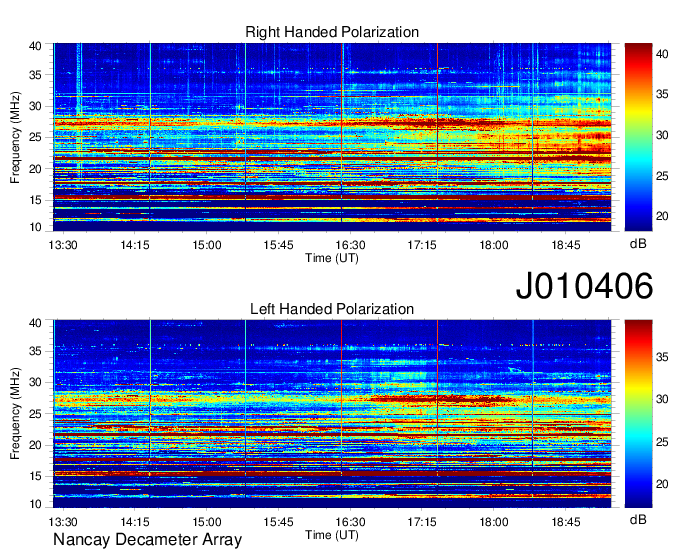Click the 20 MHz frequency tick on Right Handed plot

click(35, 169)
